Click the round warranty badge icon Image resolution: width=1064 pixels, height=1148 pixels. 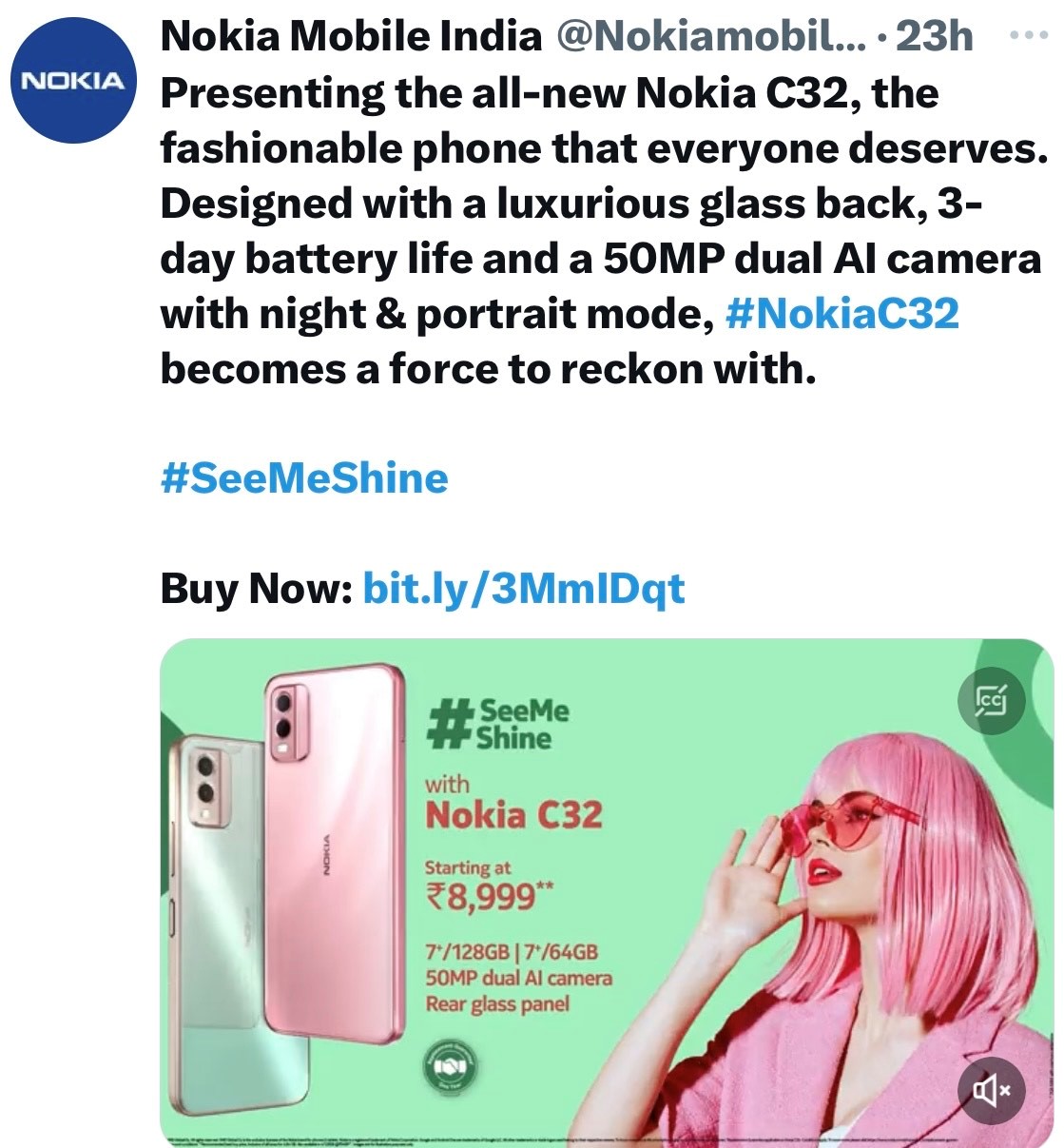(450, 1069)
